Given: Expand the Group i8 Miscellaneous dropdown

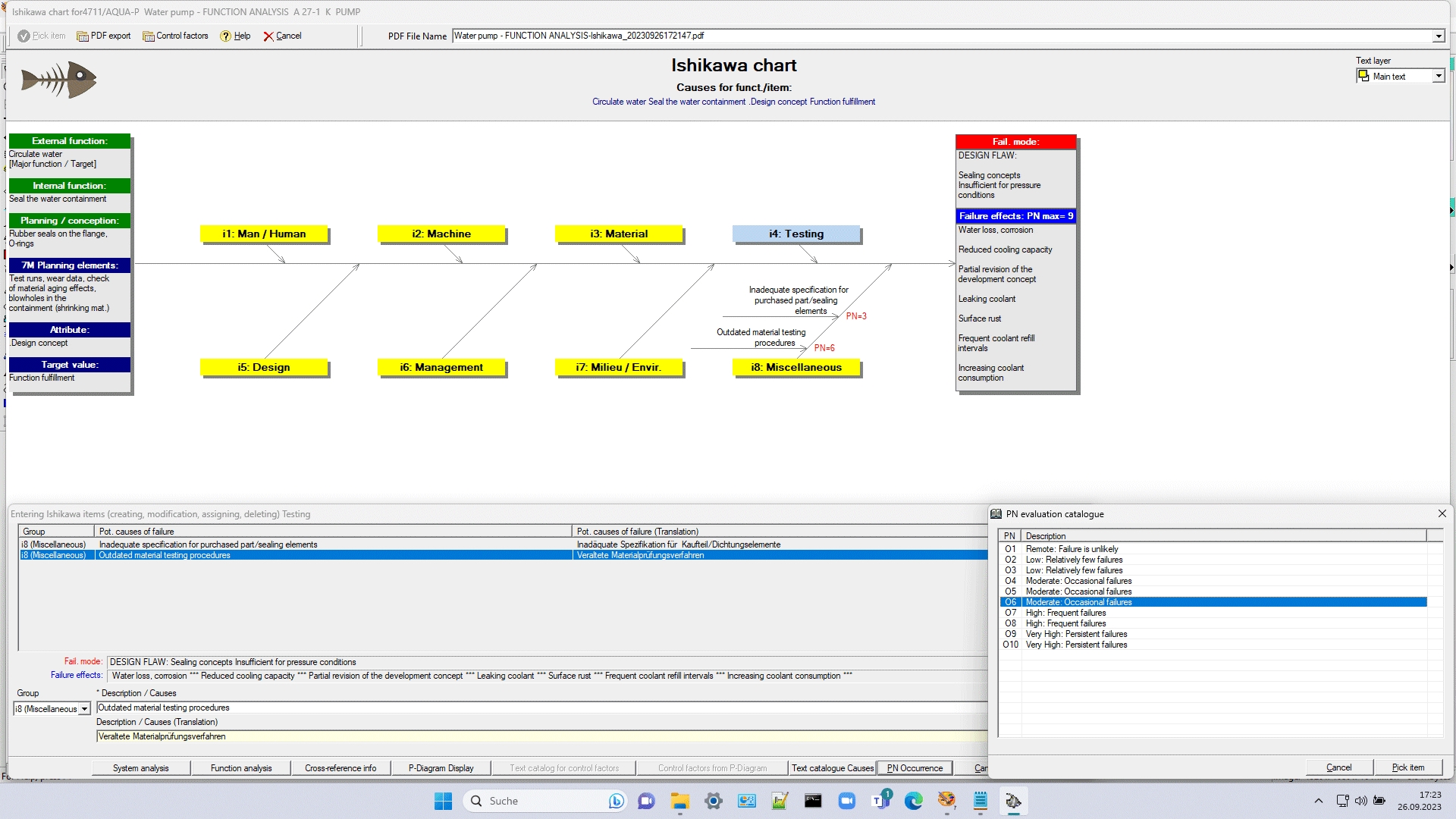Looking at the screenshot, I should coord(84,708).
